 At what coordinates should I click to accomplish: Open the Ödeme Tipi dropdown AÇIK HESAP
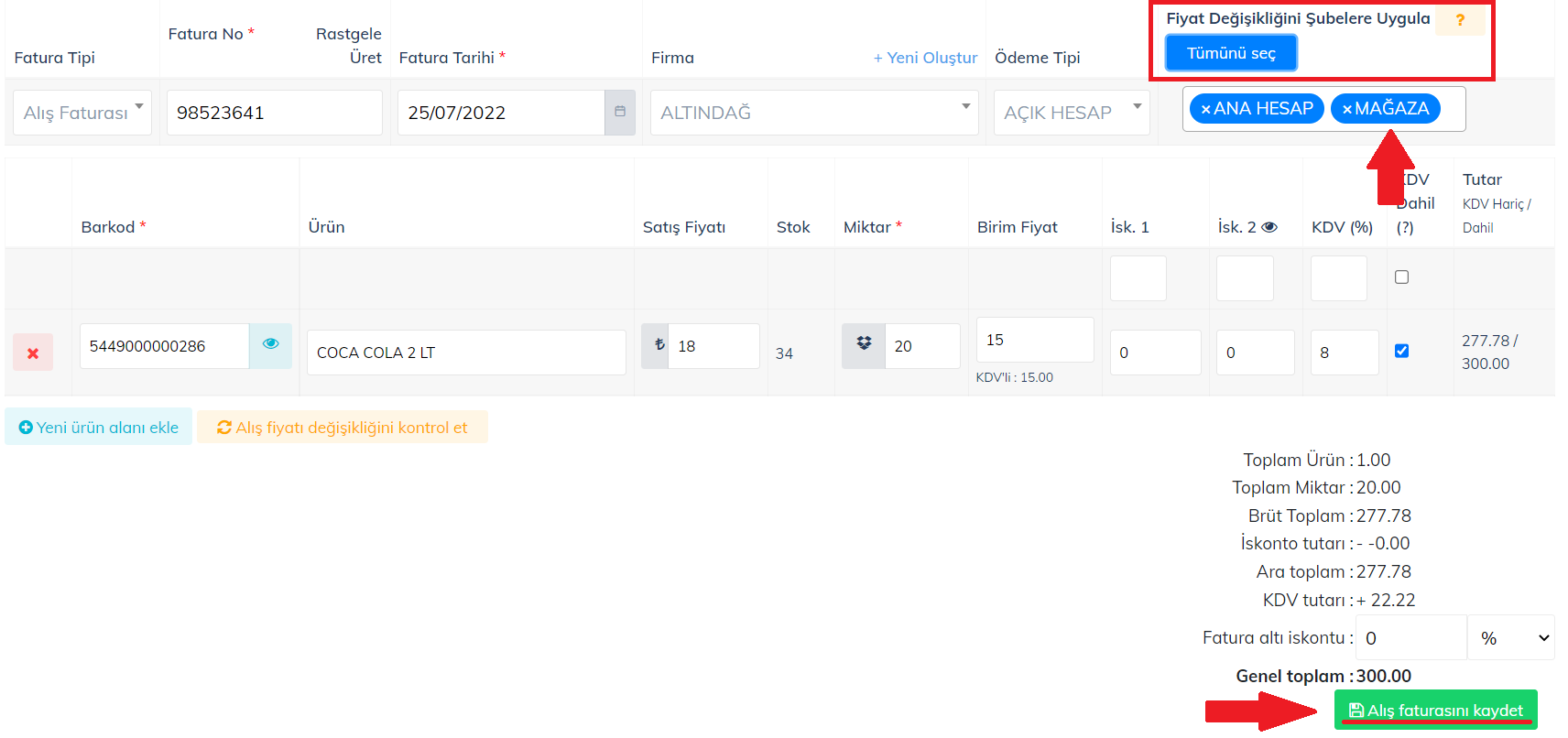pyautogui.click(x=1072, y=113)
